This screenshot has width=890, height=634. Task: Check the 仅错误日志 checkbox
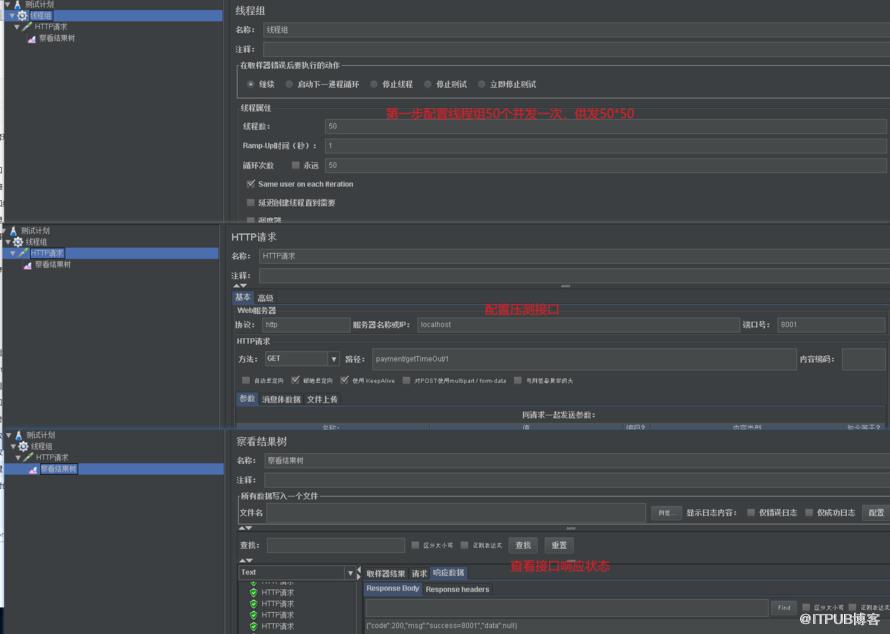pyautogui.click(x=751, y=513)
